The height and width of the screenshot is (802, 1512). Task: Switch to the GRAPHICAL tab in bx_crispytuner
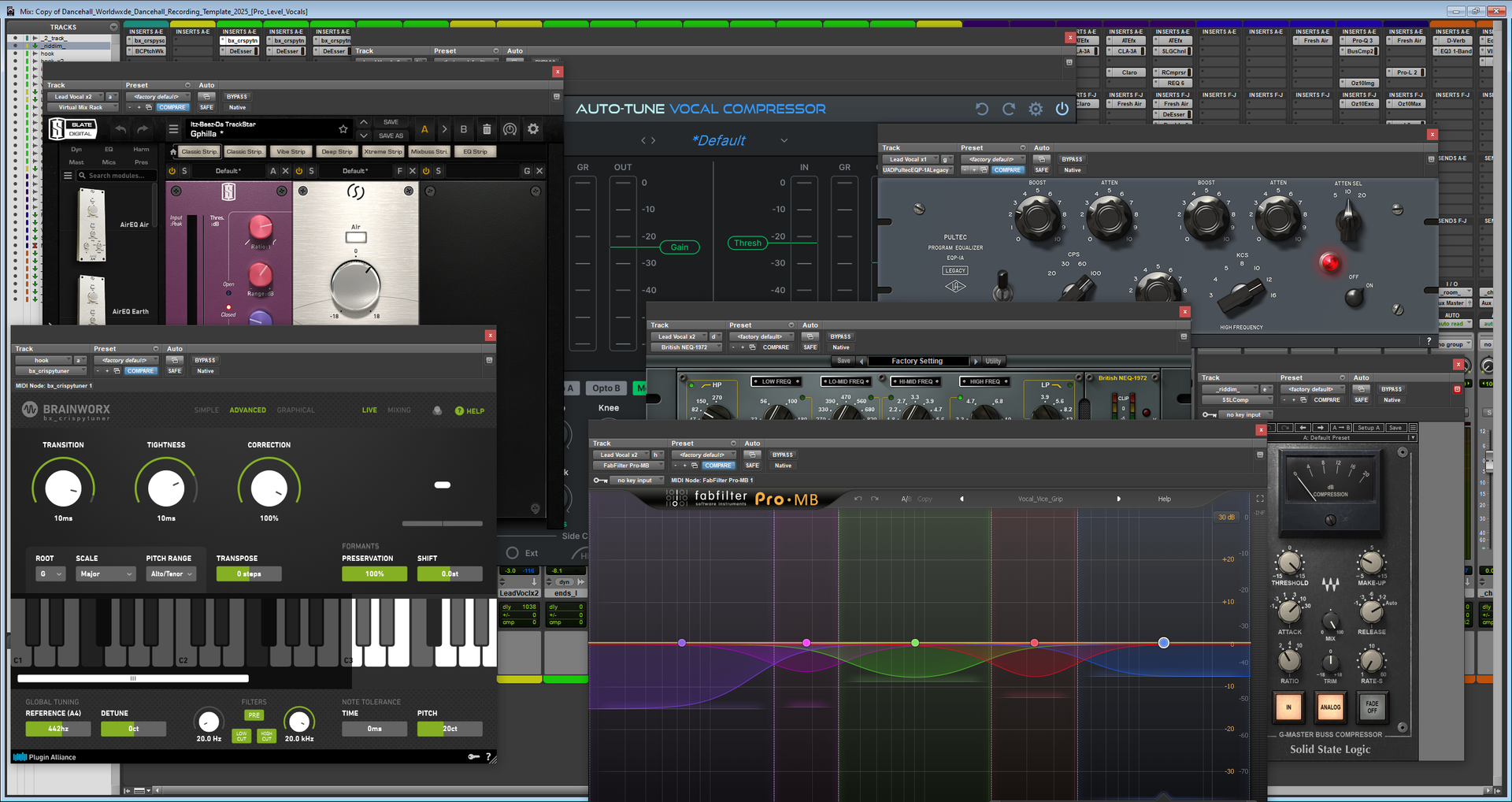coord(295,410)
